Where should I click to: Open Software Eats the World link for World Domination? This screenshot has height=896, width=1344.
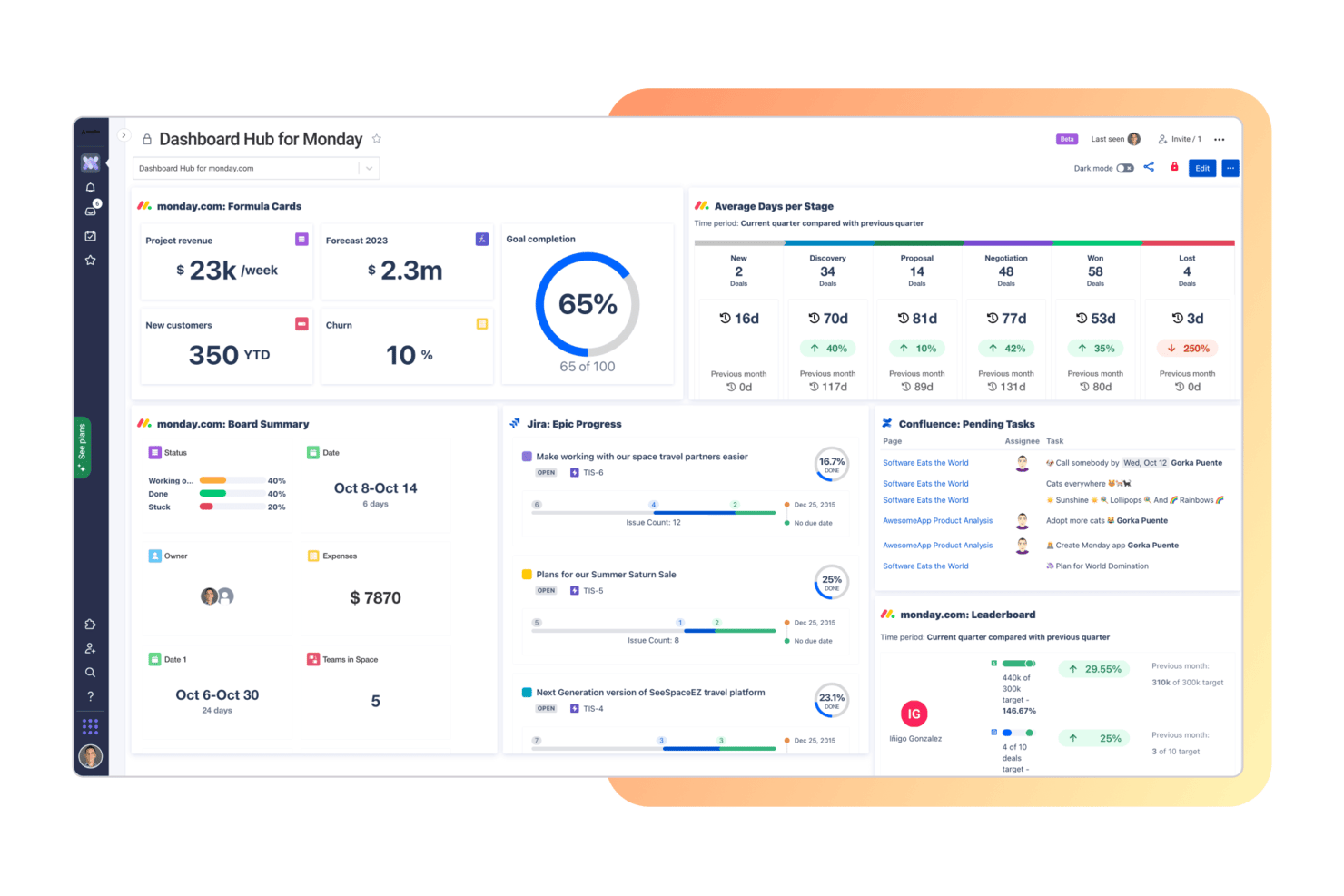(925, 566)
